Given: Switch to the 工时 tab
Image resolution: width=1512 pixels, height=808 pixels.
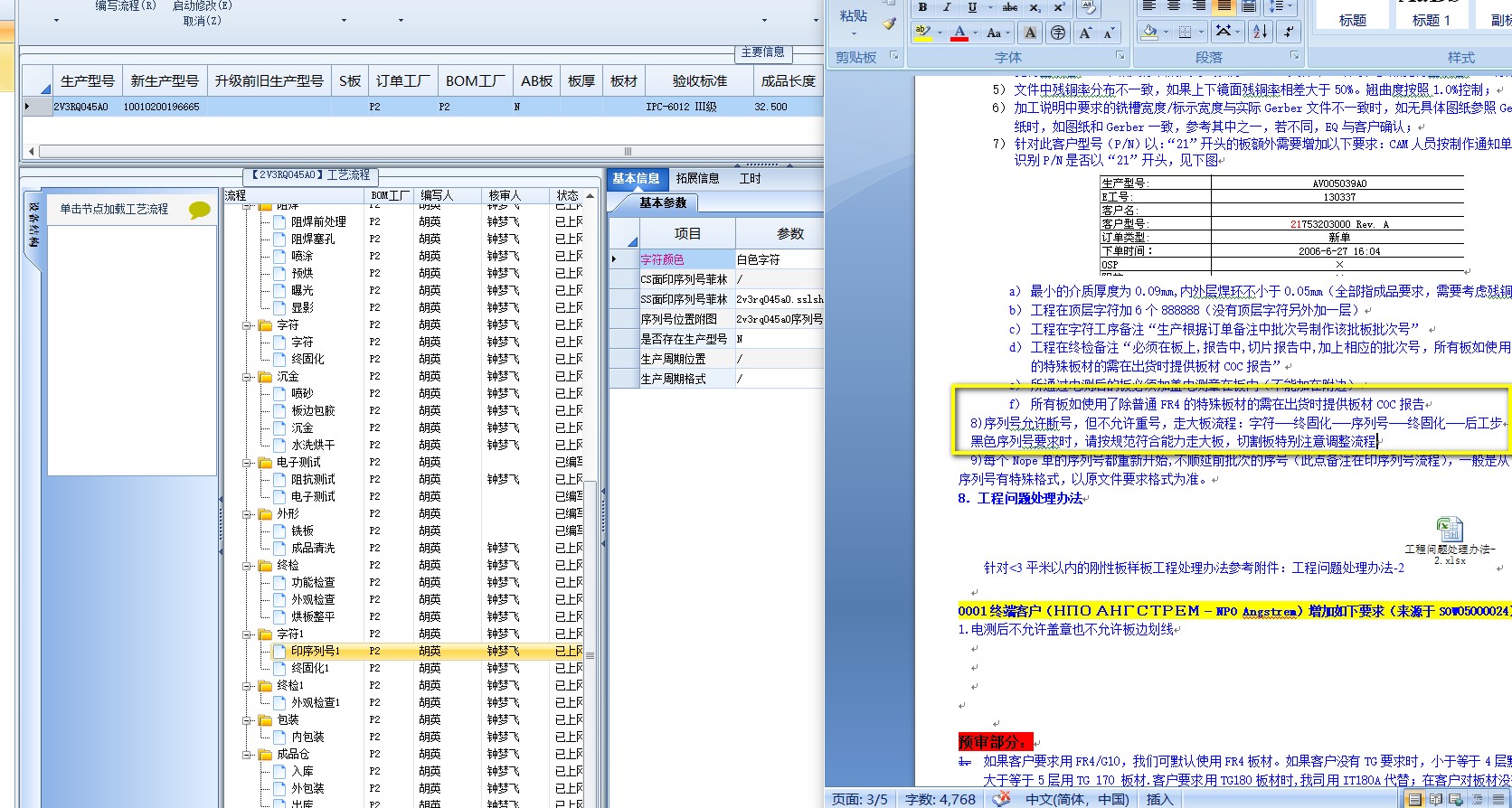Looking at the screenshot, I should click(750, 178).
